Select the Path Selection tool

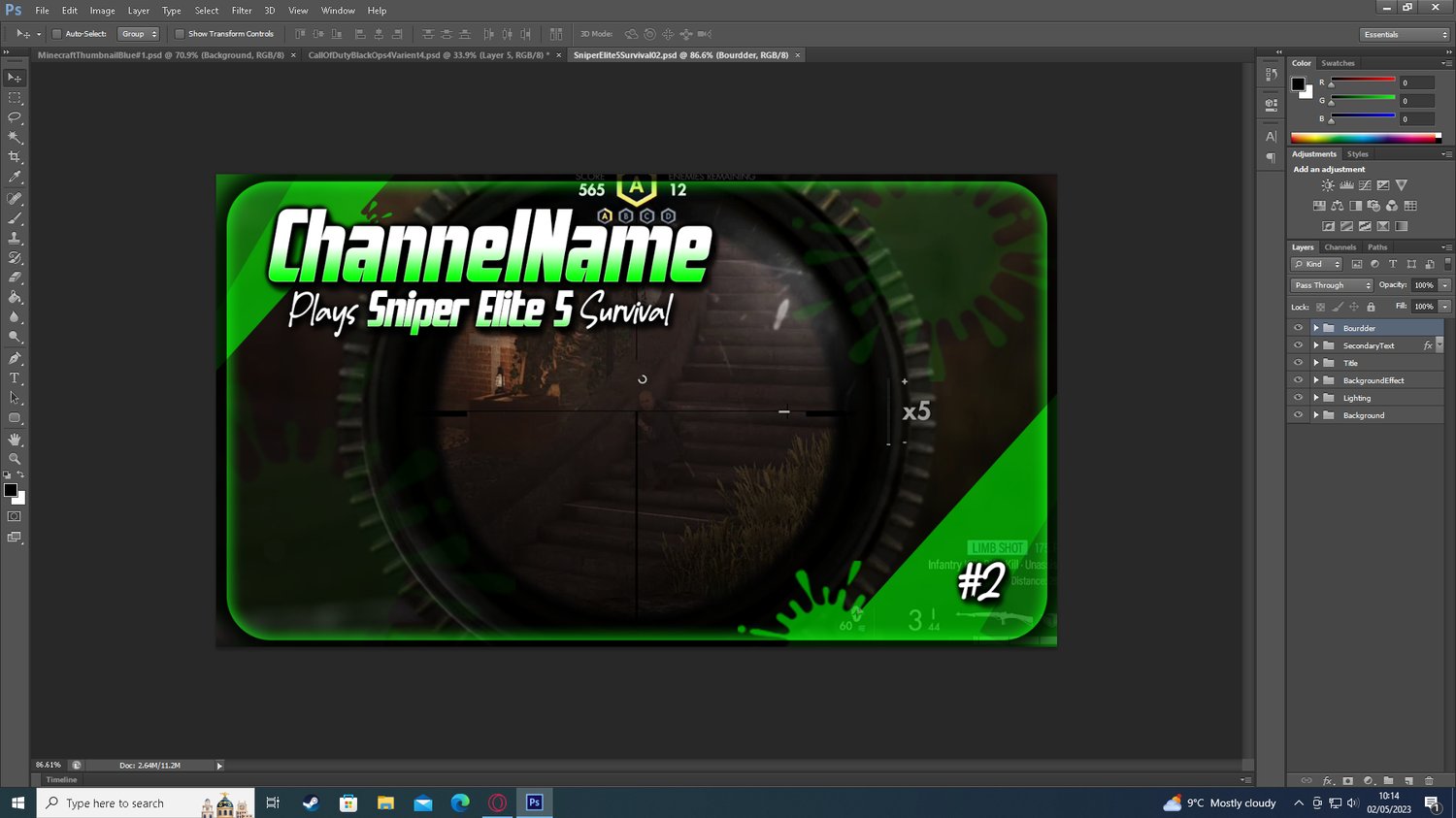point(15,398)
